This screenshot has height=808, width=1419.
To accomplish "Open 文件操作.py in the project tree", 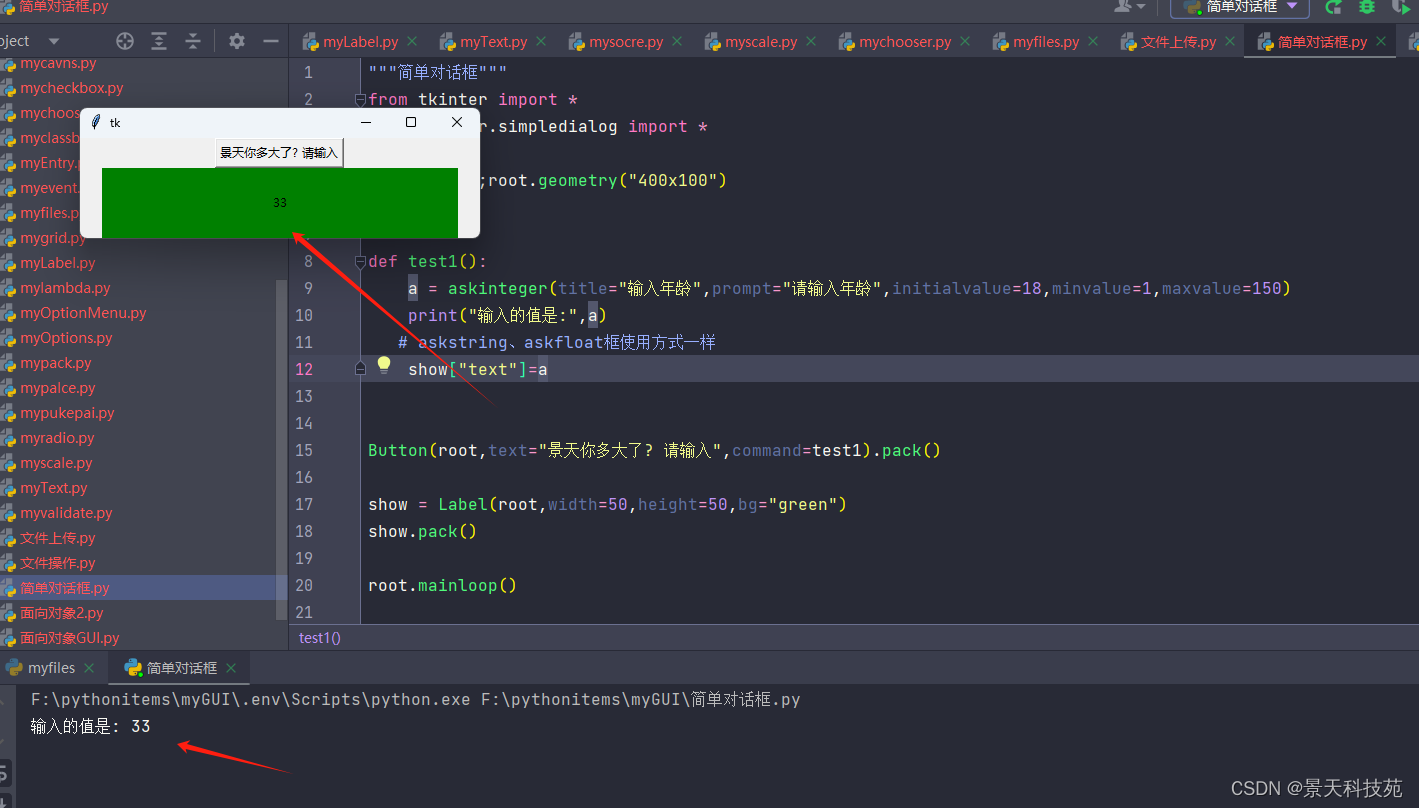I will pos(58,563).
